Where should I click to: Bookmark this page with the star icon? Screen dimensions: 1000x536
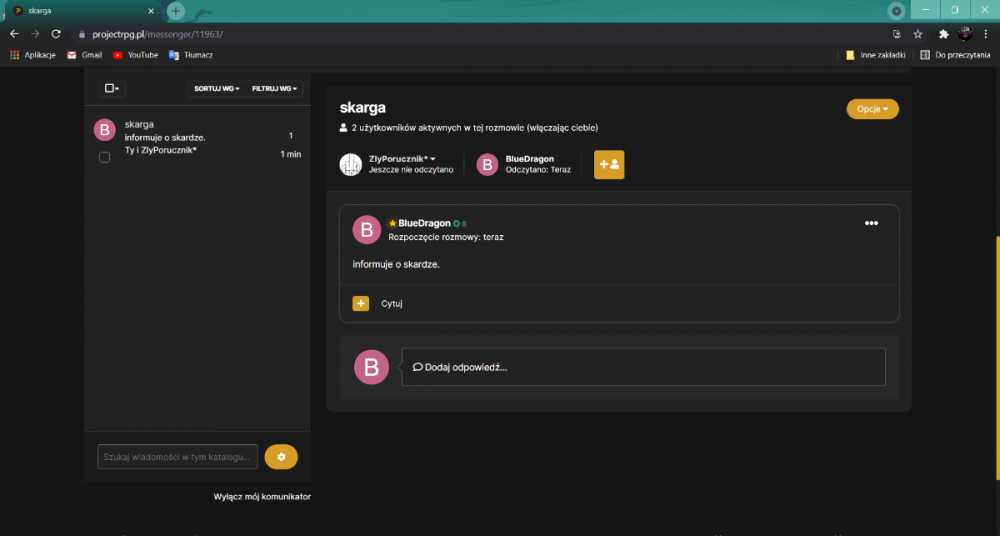918,34
